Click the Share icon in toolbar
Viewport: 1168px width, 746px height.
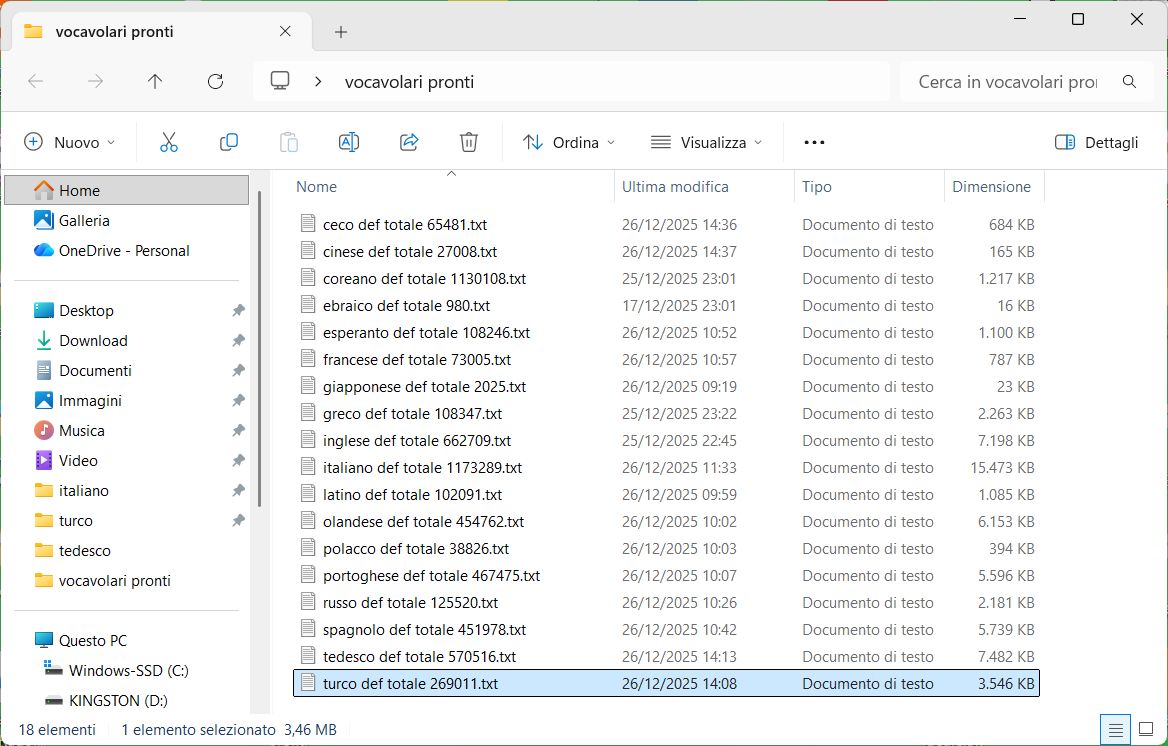[408, 142]
